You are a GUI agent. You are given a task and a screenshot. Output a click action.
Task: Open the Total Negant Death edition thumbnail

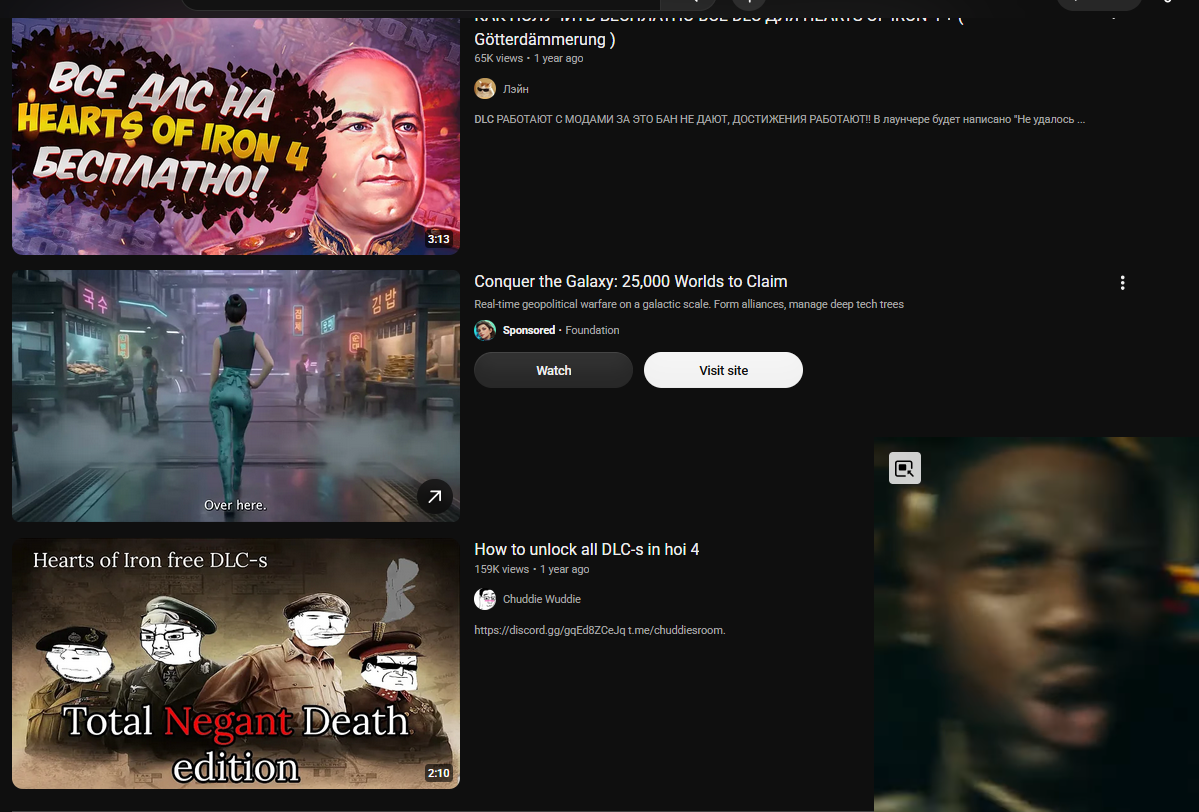pos(236,663)
